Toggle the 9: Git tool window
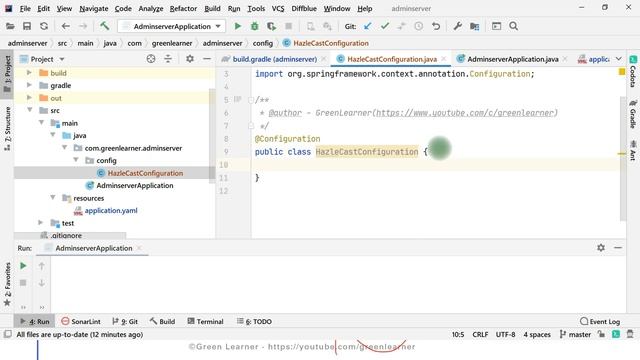Image resolution: width=640 pixels, height=360 pixels. 125,321
